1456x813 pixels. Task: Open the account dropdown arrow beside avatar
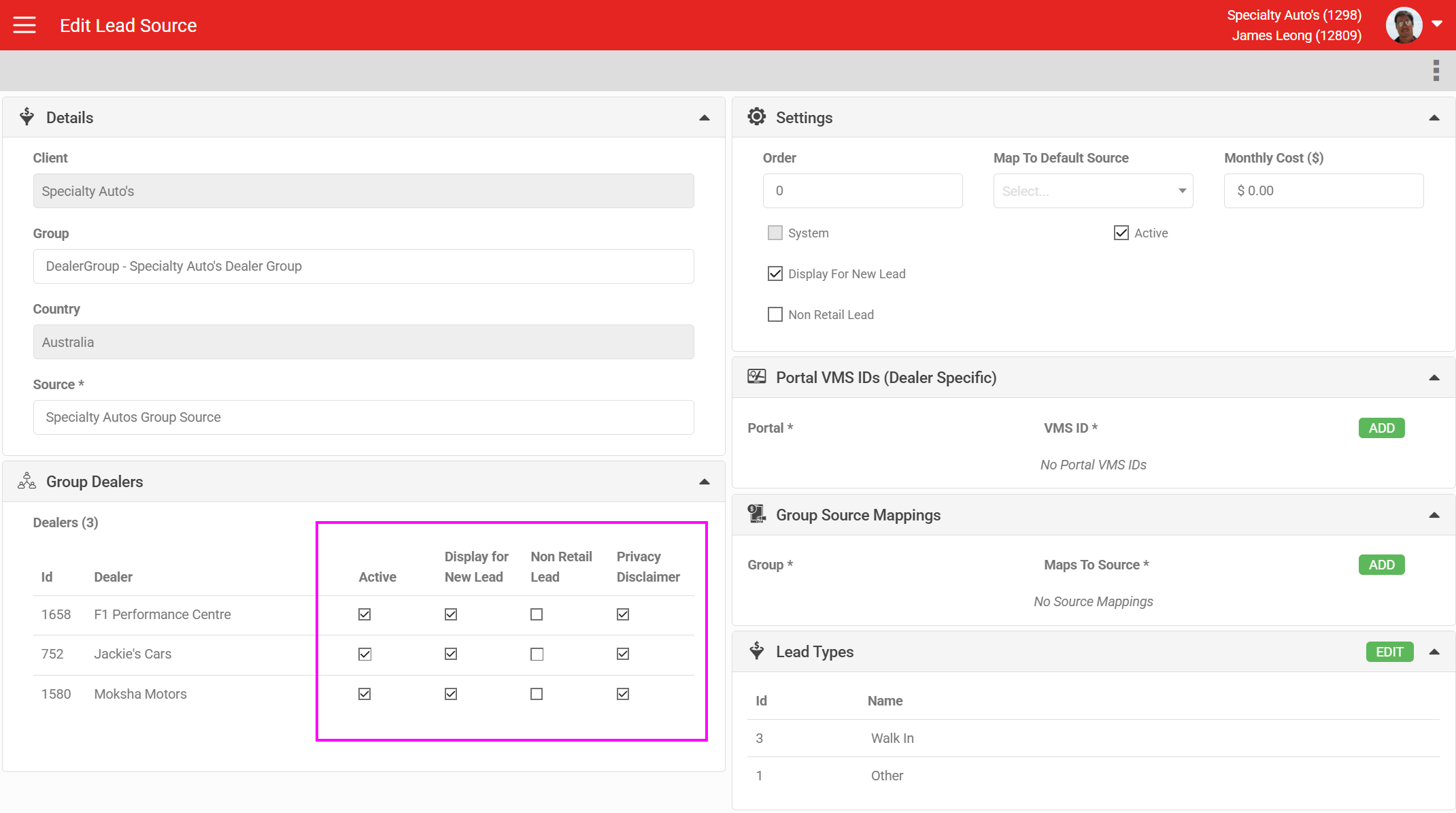[x=1437, y=24]
